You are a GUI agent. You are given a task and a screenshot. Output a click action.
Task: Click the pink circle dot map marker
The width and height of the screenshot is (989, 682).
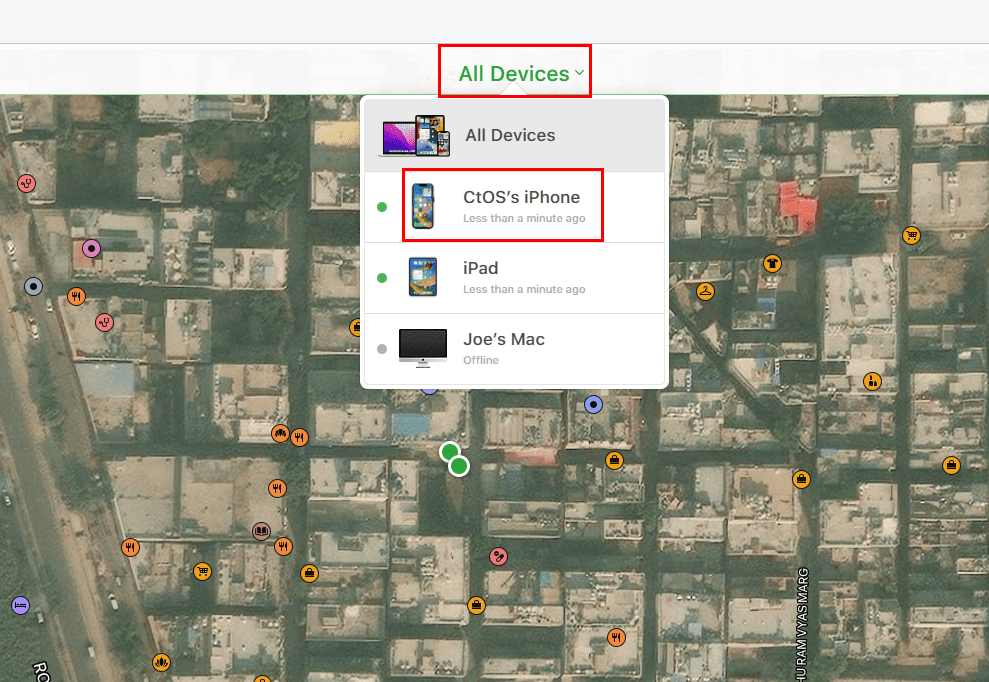pos(91,249)
